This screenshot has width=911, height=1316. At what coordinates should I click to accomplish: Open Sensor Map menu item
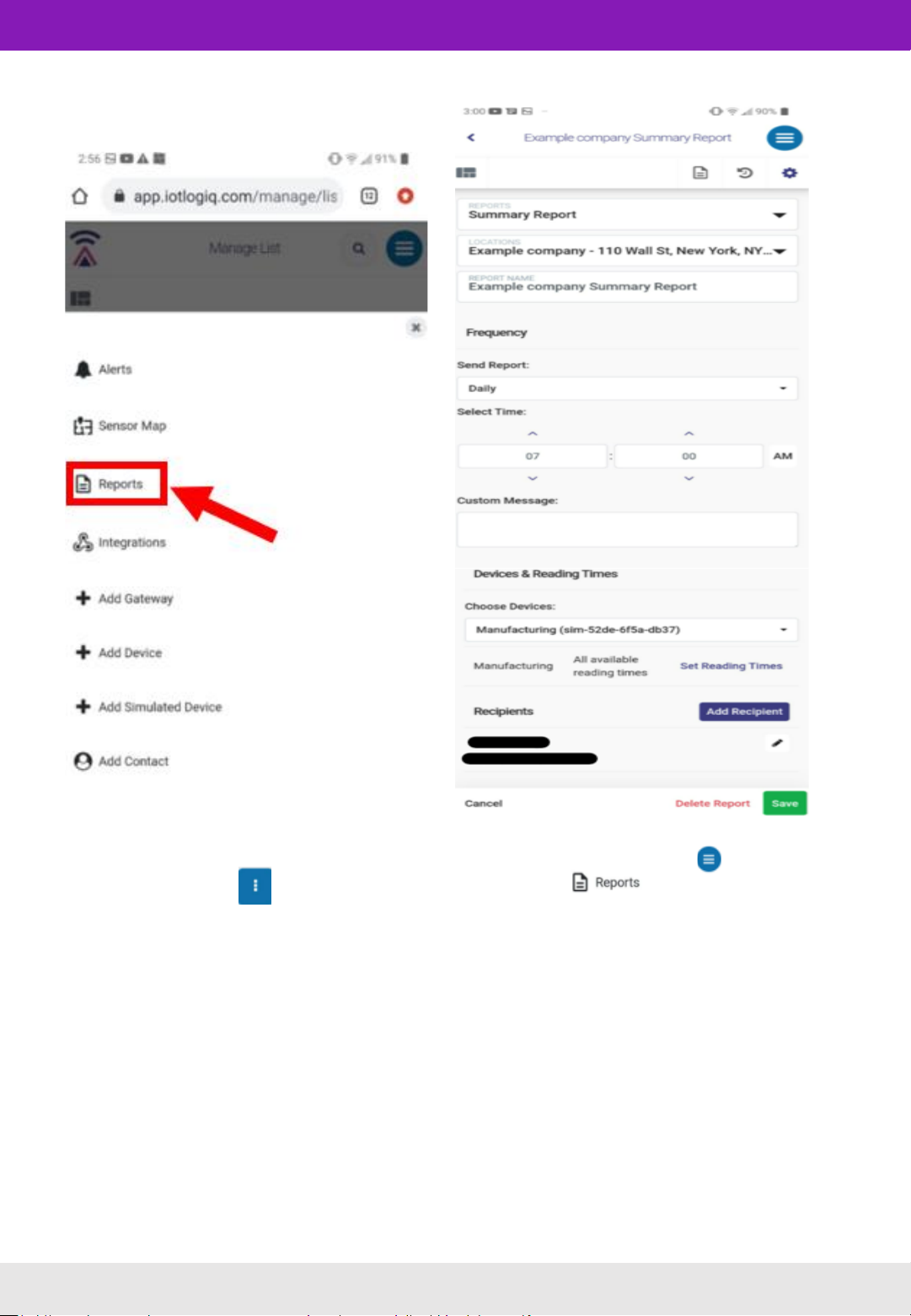click(120, 426)
